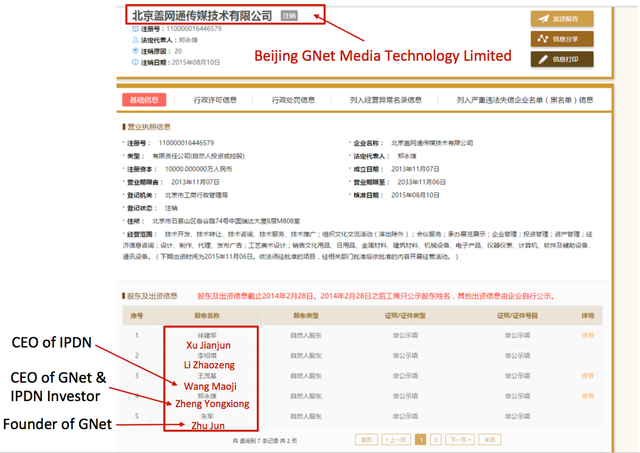Click the 序号 column header
The image size is (640, 453).
[137, 315]
